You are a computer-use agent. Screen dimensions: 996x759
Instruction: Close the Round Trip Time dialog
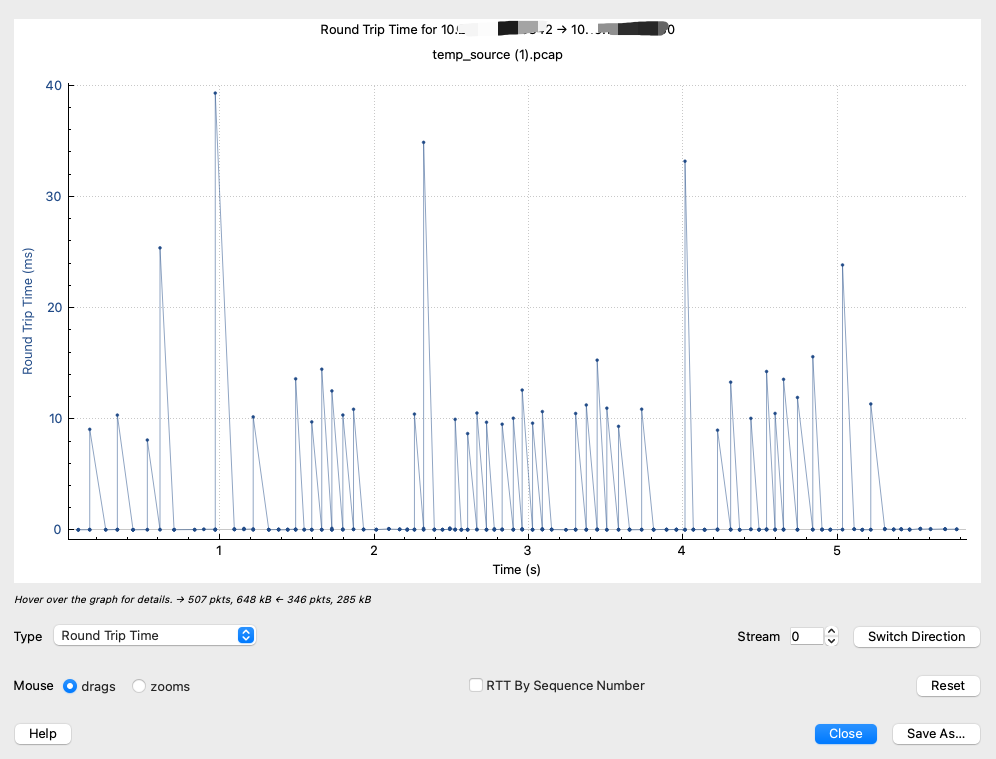tap(845, 733)
